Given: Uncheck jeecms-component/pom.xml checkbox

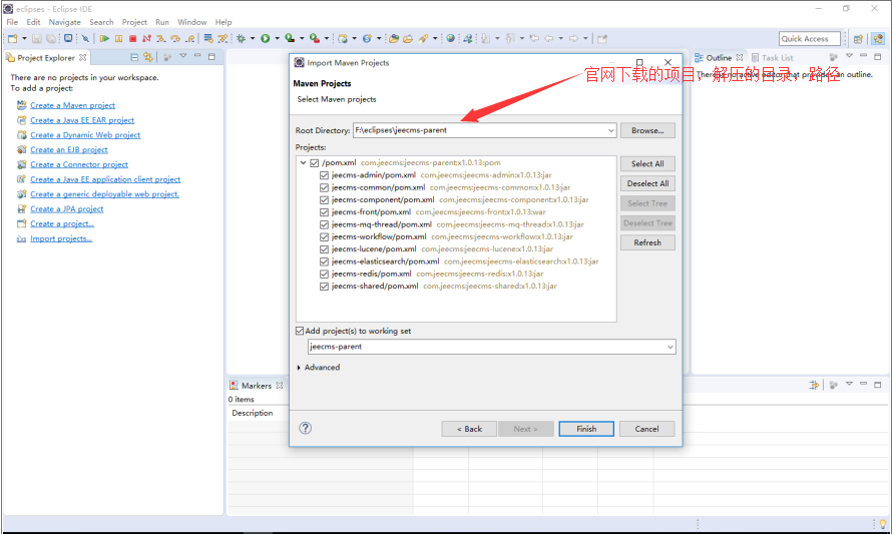Looking at the screenshot, I should pos(324,200).
